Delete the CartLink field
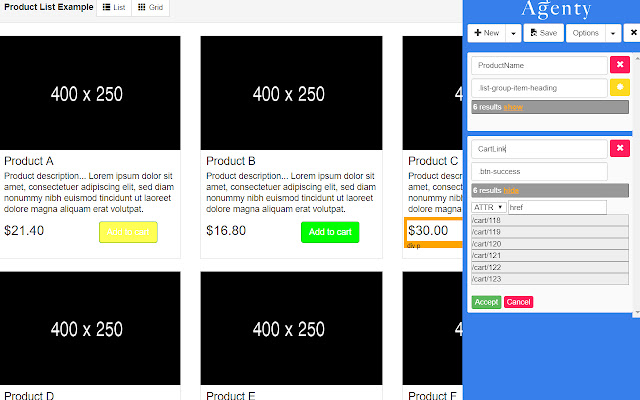The width and height of the screenshot is (640, 400). click(x=620, y=148)
